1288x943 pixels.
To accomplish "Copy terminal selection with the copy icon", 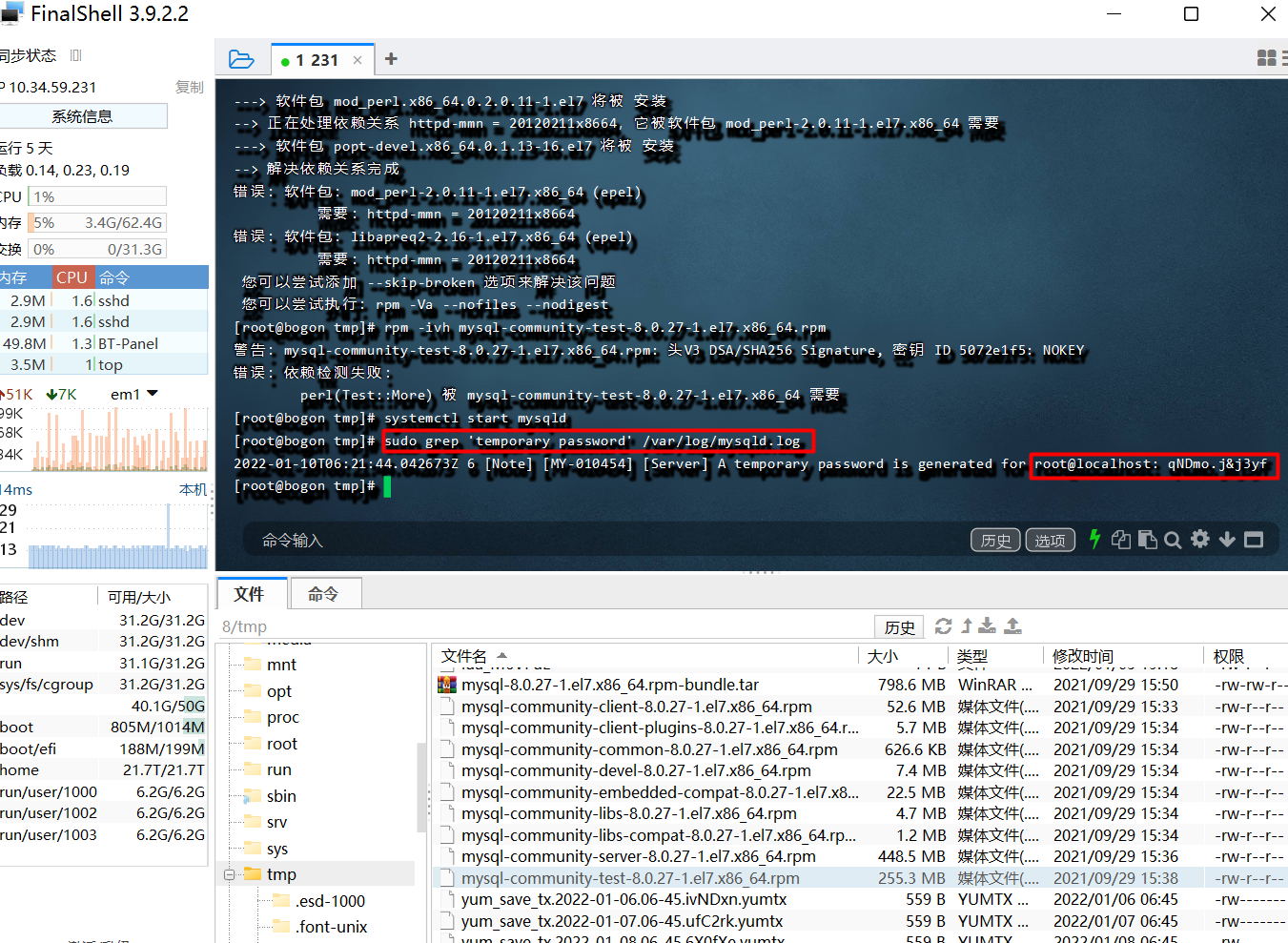I will click(1121, 540).
